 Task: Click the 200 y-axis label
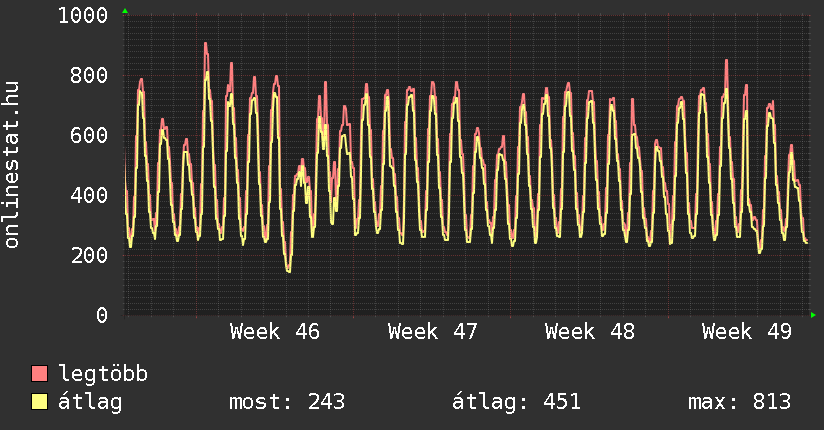click(x=89, y=256)
